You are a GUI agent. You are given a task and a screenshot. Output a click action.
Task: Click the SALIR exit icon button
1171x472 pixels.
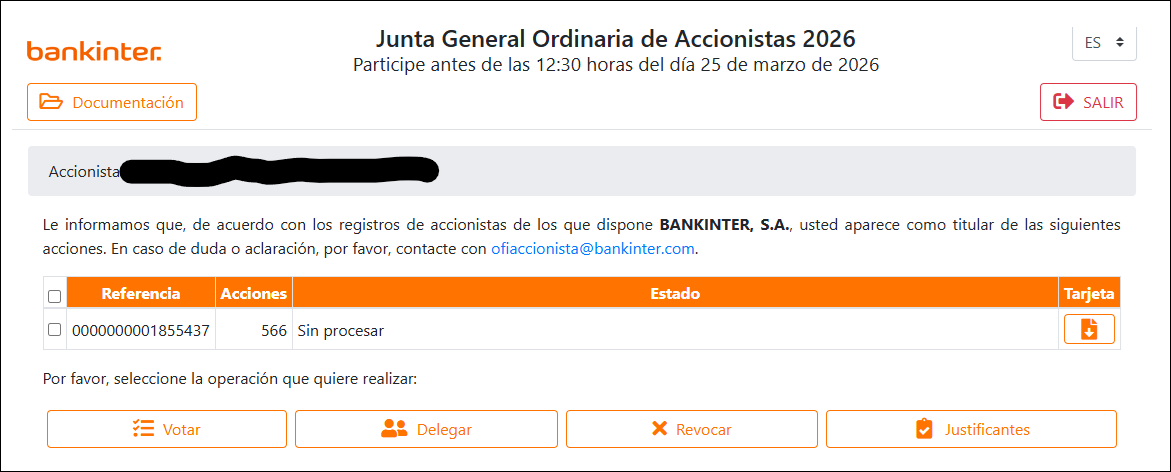[1088, 102]
